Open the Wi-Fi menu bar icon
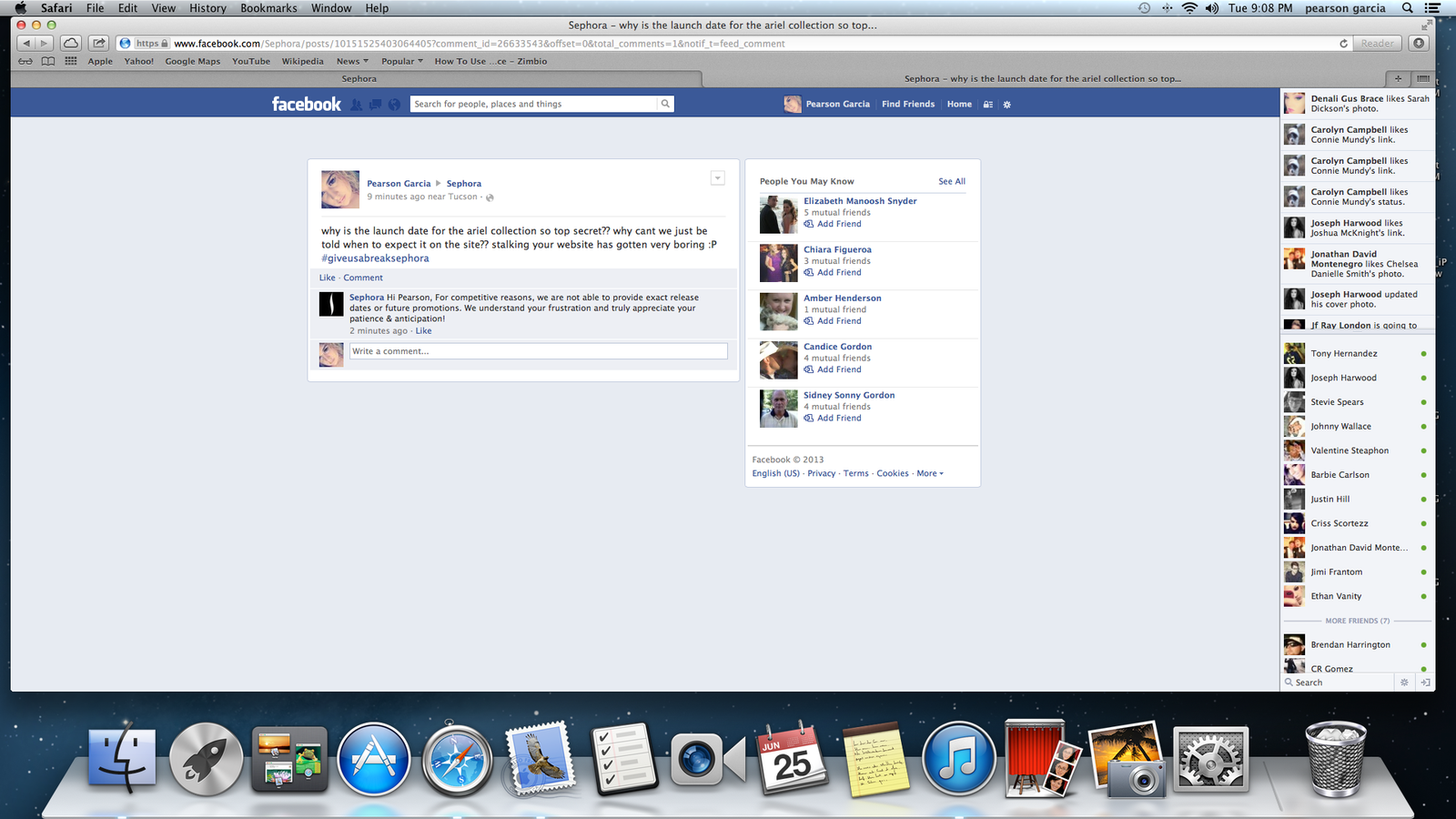Screen dimensions: 1456x819 tap(1189, 8)
